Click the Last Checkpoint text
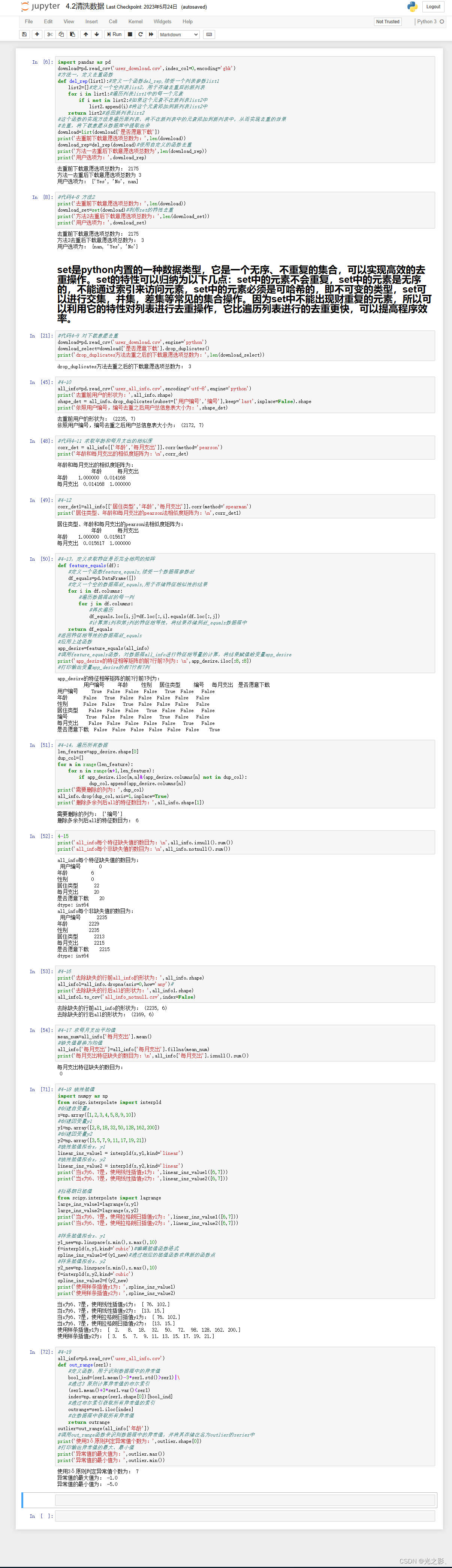Image resolution: width=452 pixels, height=1568 pixels. point(142,7)
